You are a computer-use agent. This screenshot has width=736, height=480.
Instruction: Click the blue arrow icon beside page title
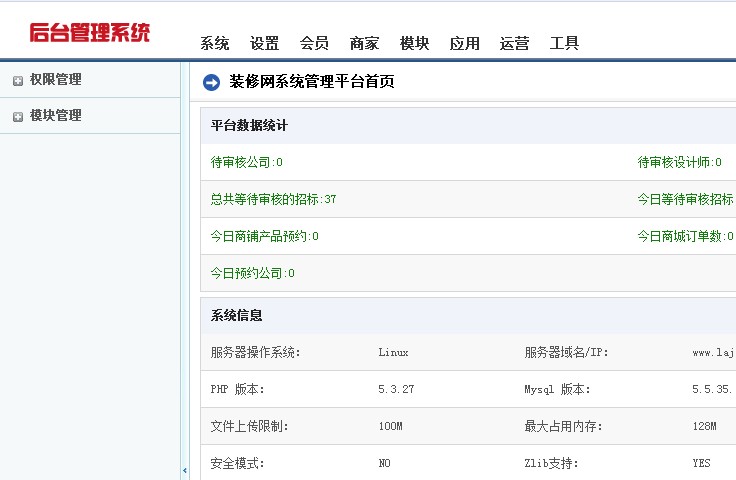tap(211, 82)
